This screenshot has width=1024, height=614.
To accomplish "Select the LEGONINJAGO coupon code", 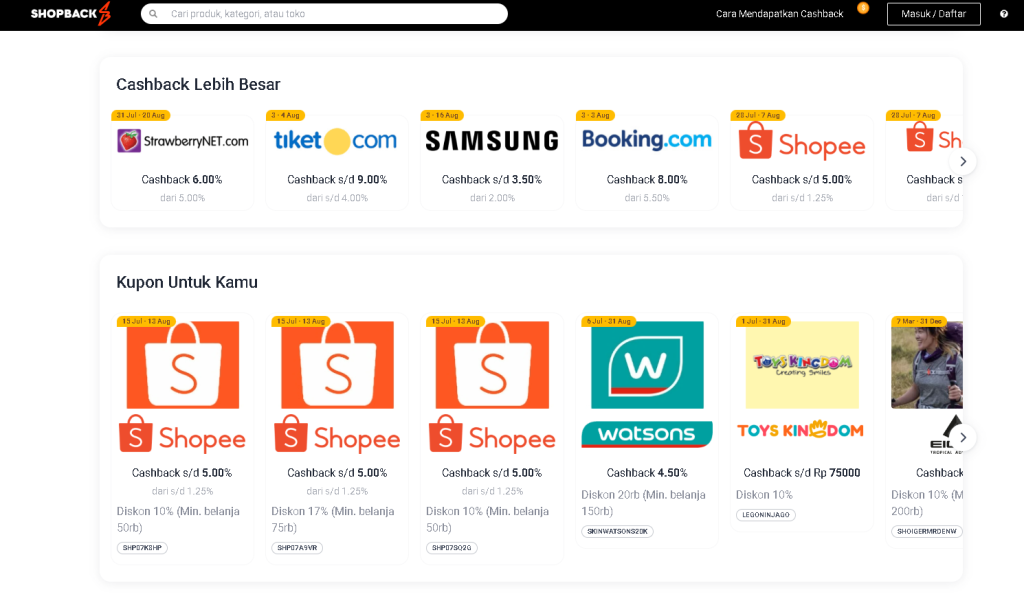I will (765, 515).
